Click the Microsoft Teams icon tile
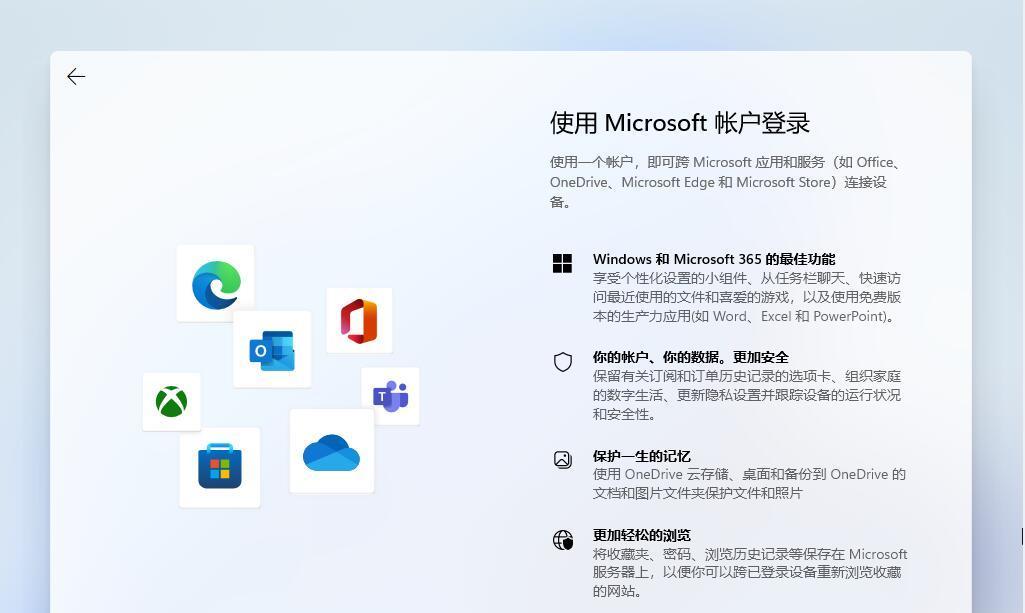This screenshot has height=613, width=1025. 390,396
